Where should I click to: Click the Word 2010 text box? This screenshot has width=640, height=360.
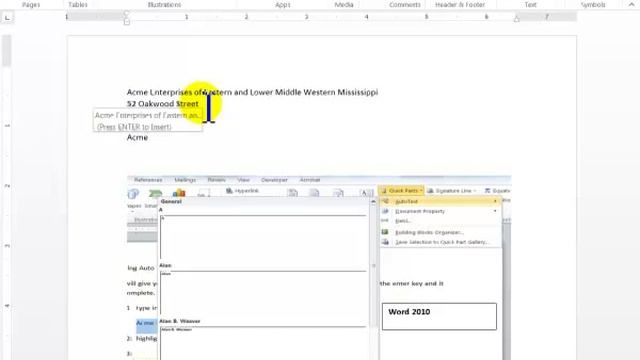439,316
